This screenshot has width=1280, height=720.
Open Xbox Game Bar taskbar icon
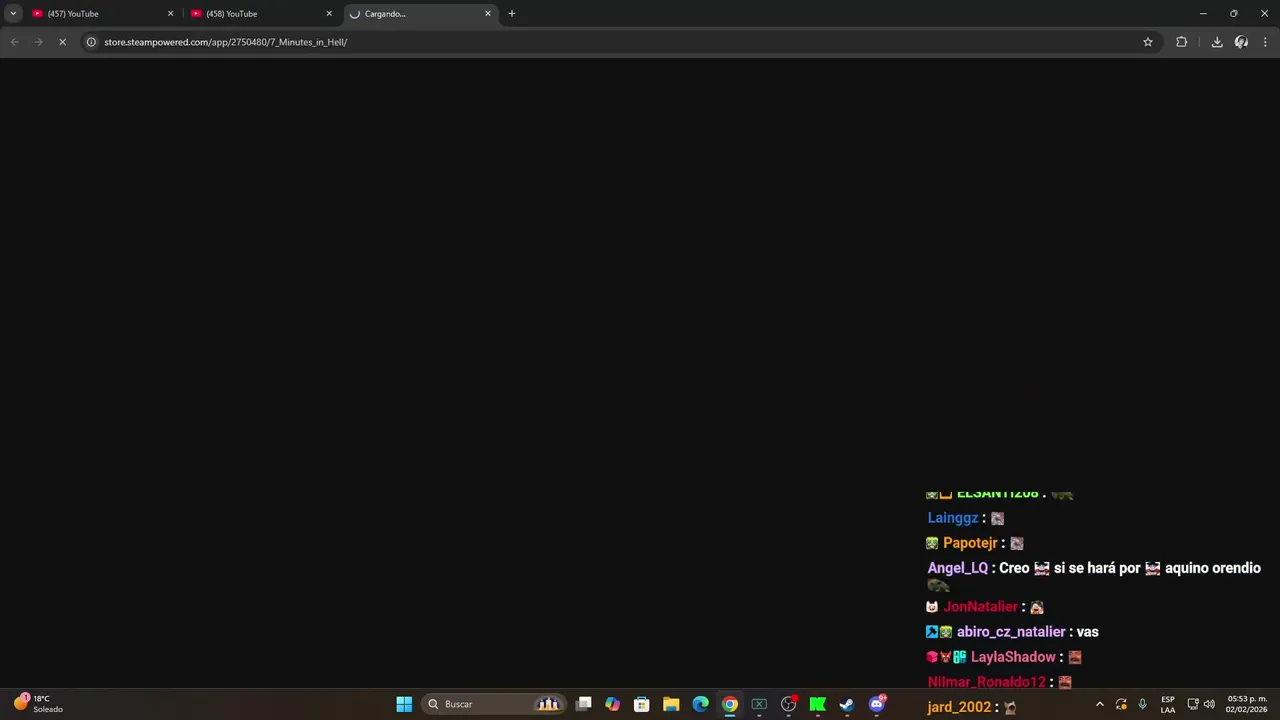[x=759, y=704]
